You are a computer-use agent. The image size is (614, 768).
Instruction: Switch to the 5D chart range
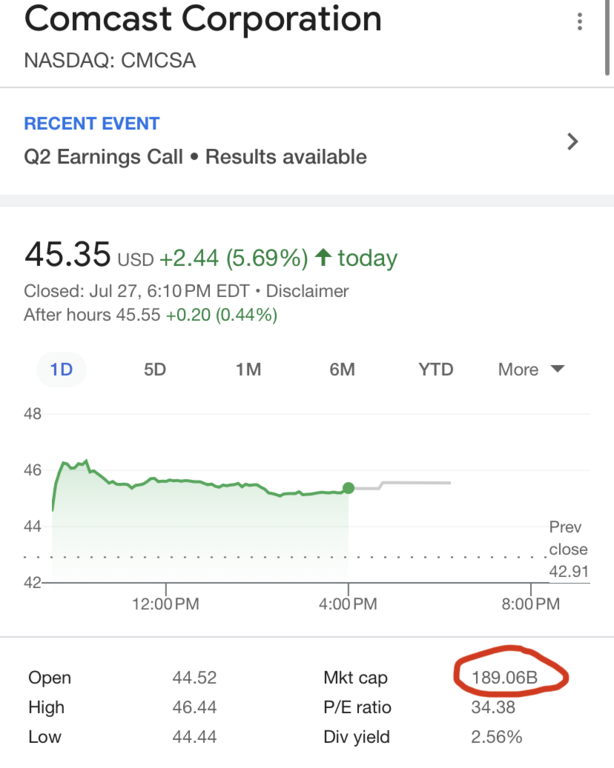155,369
